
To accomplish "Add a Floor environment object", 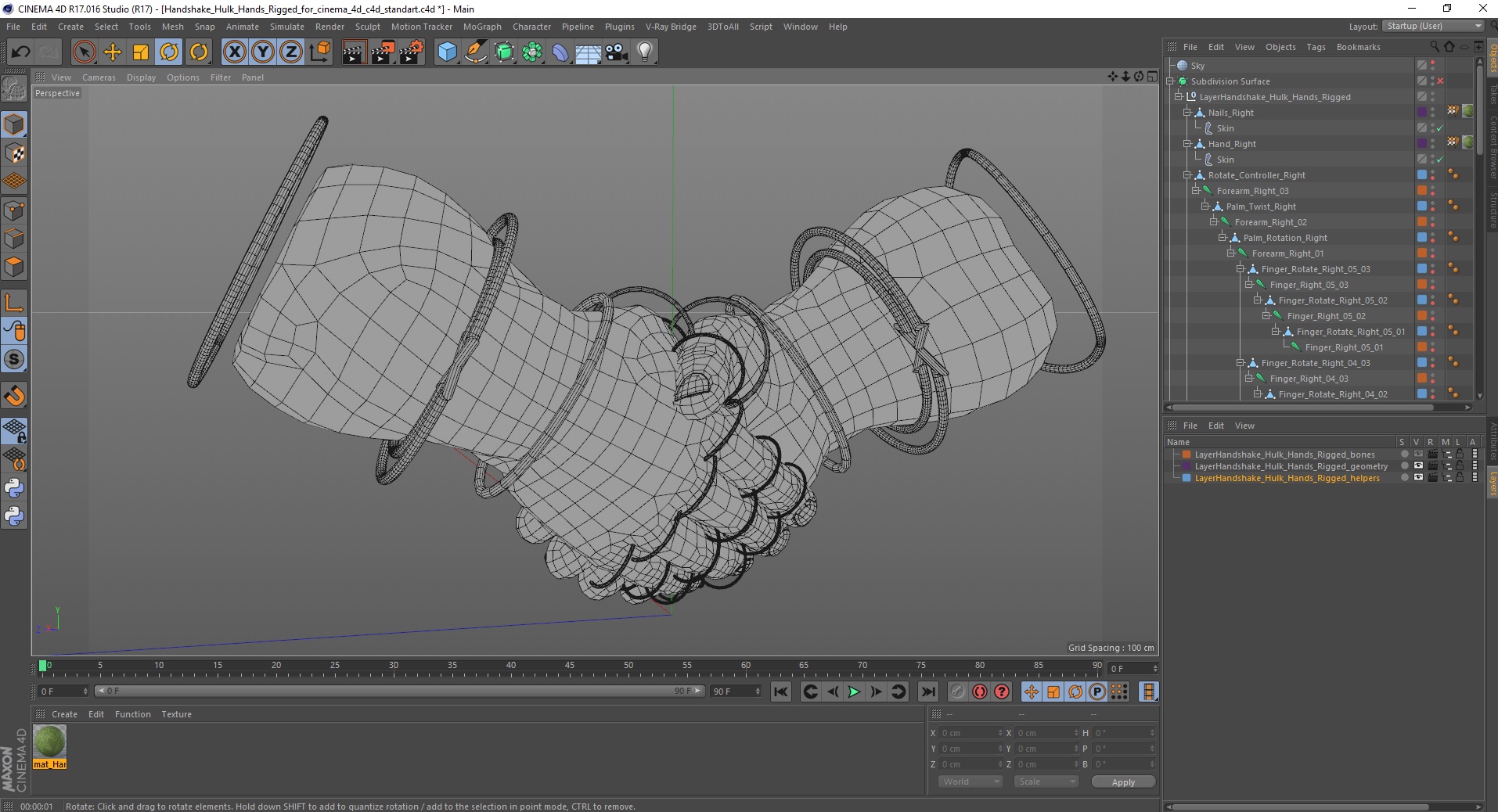I will (x=588, y=52).
